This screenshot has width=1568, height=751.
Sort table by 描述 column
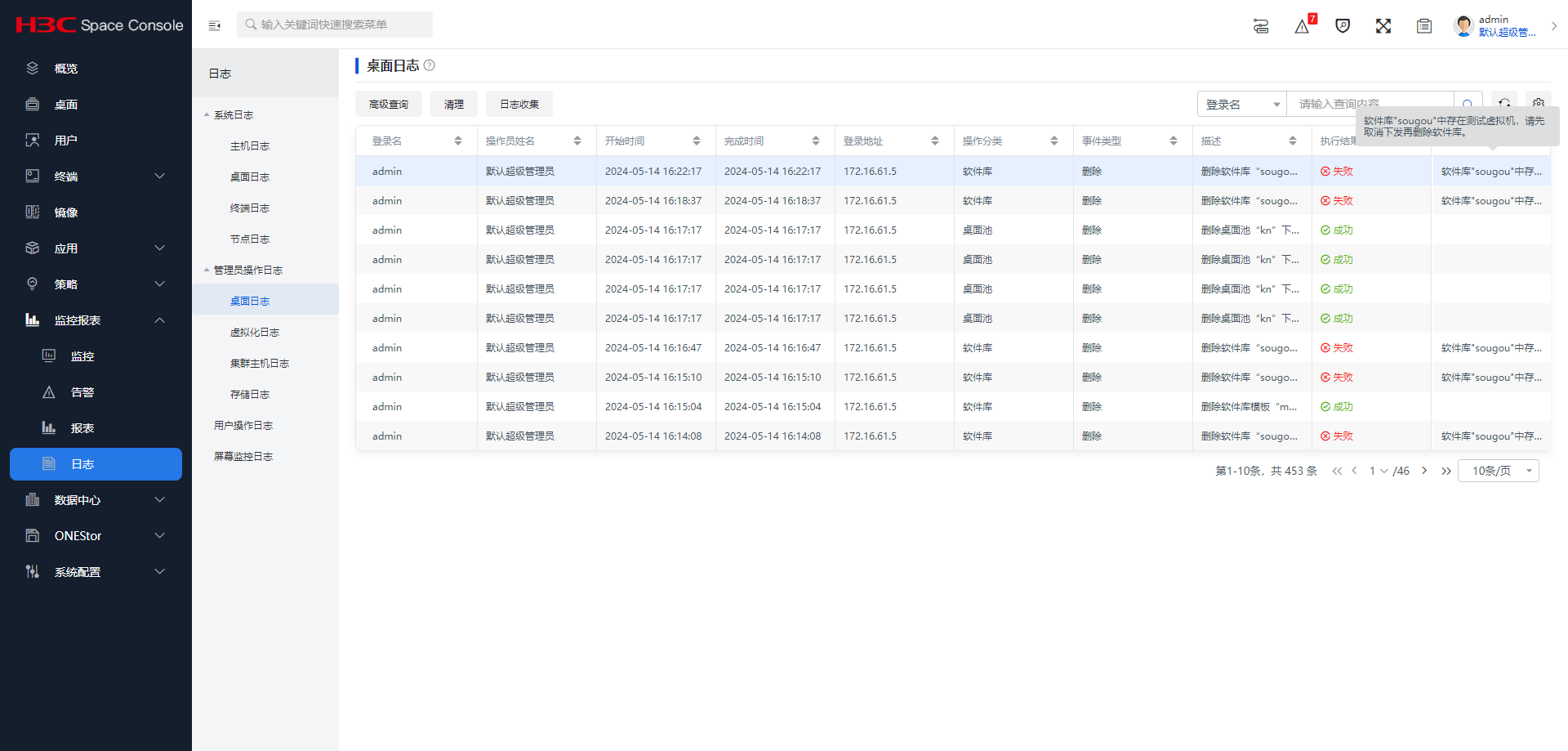pos(1293,141)
